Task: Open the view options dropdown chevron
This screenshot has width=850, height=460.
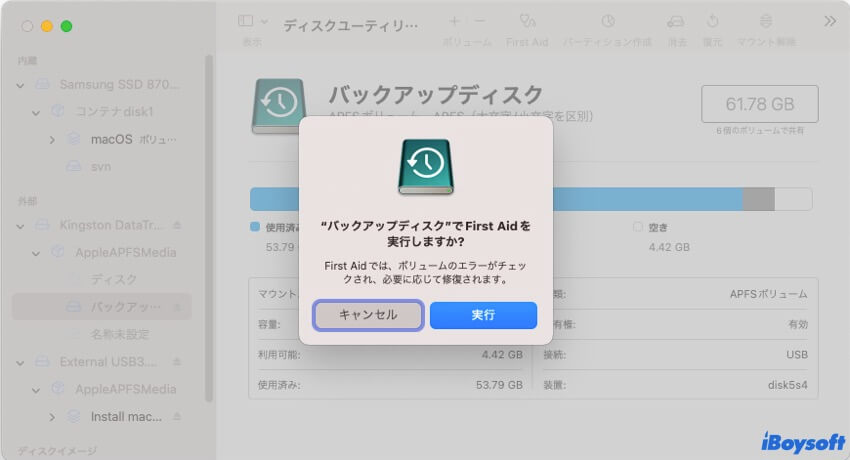Action: pyautogui.click(x=264, y=22)
